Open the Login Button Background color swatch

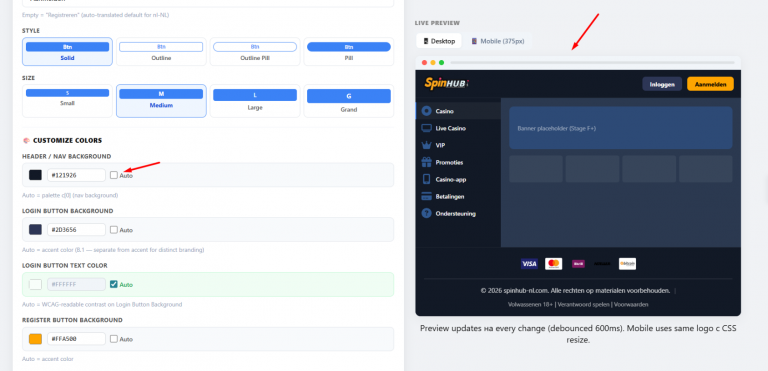tap(35, 229)
